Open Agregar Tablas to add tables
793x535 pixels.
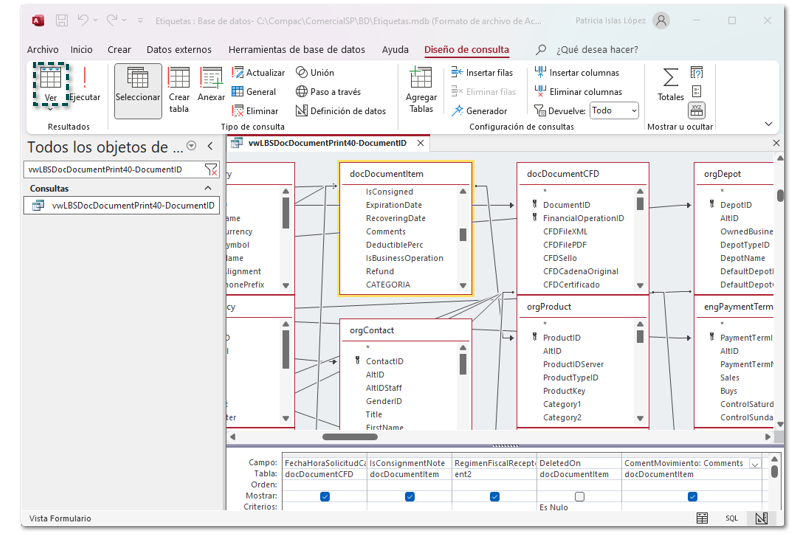(x=421, y=88)
